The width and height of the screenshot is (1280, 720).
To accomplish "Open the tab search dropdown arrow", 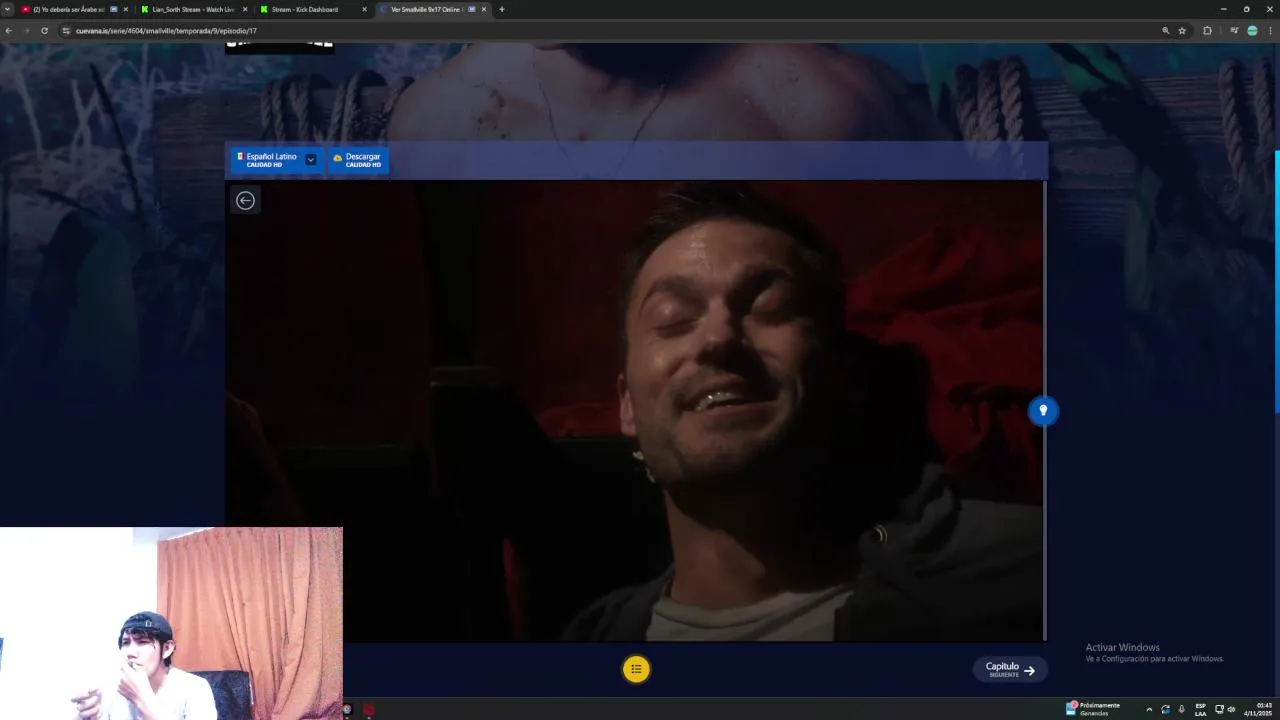I will pyautogui.click(x=8, y=9).
